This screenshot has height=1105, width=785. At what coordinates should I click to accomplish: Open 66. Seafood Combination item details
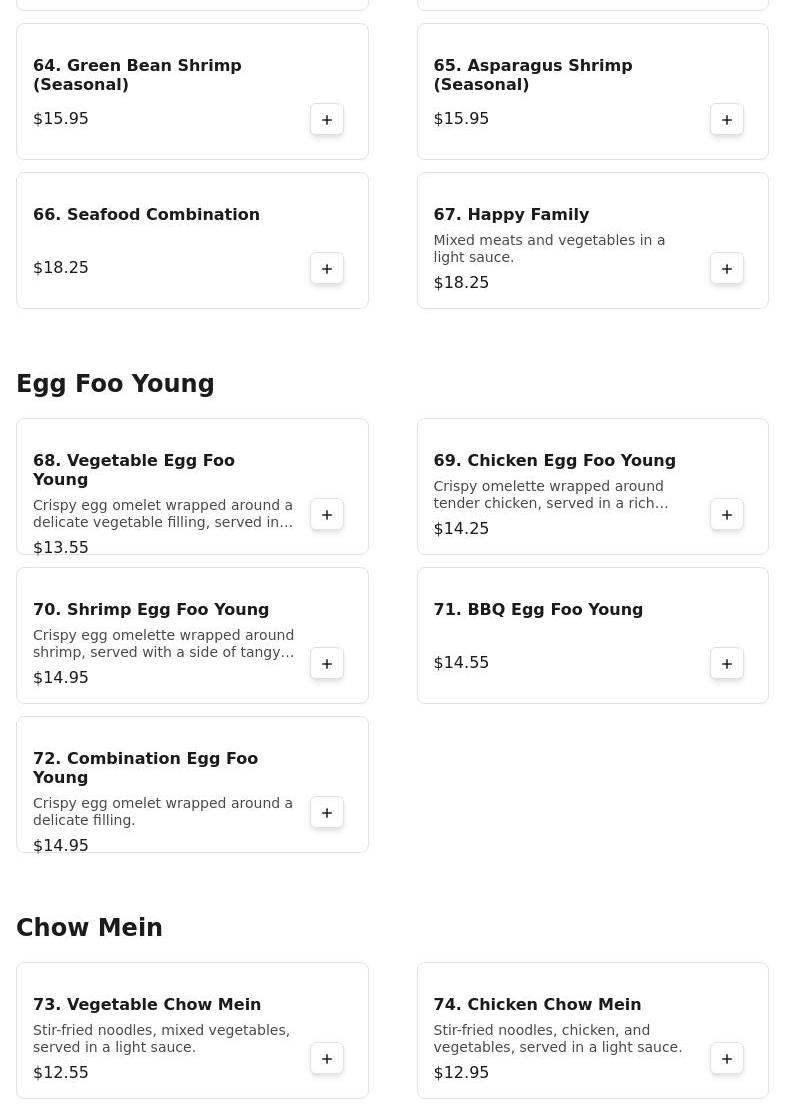point(146,215)
